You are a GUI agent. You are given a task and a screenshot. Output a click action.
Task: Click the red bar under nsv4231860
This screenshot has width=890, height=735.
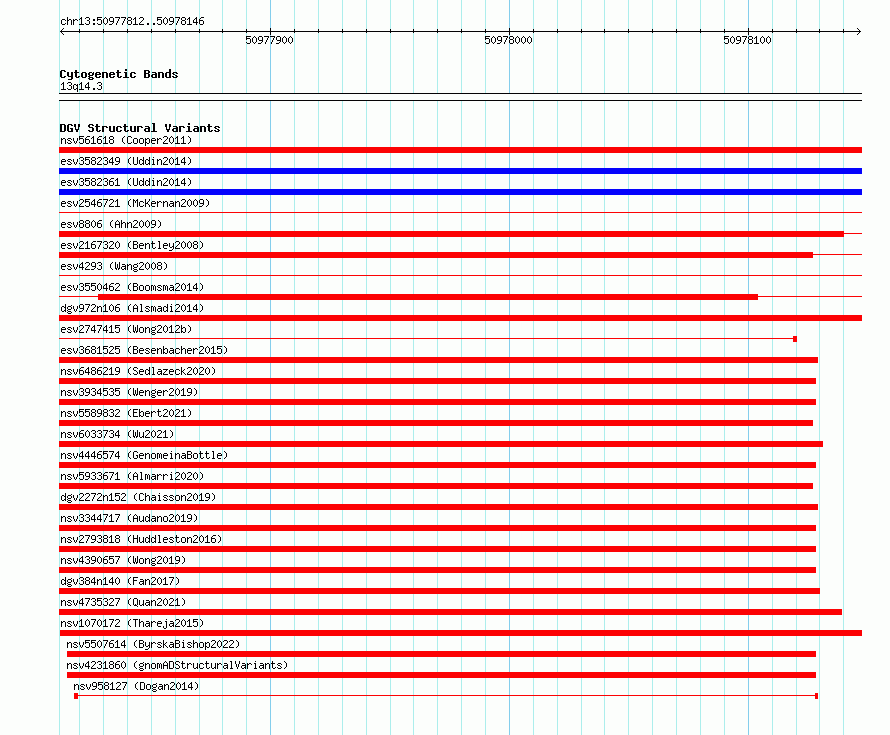click(x=442, y=675)
